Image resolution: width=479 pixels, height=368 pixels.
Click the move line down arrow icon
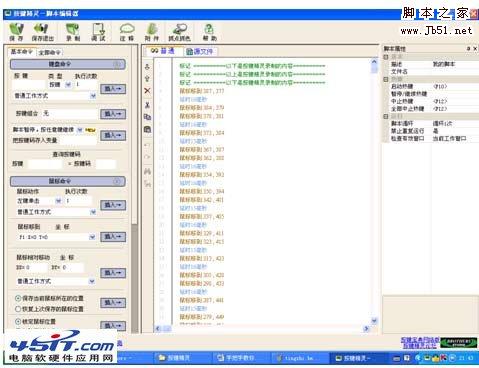click(x=147, y=67)
